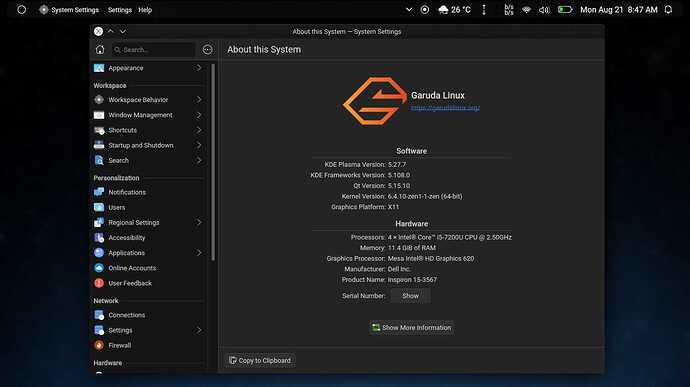Click the settings Search input field
The width and height of the screenshot is (690, 387).
point(153,50)
